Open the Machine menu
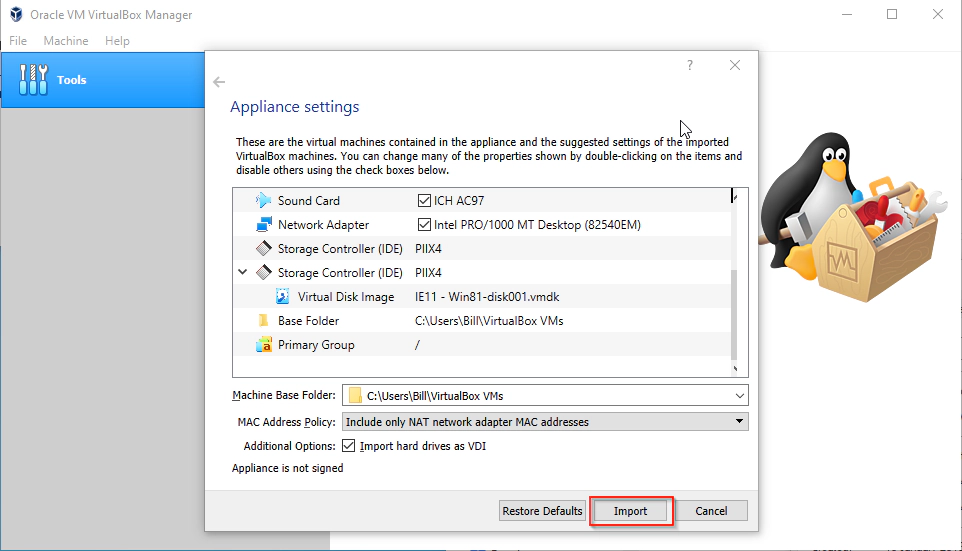Image resolution: width=962 pixels, height=551 pixels. pyautogui.click(x=66, y=41)
